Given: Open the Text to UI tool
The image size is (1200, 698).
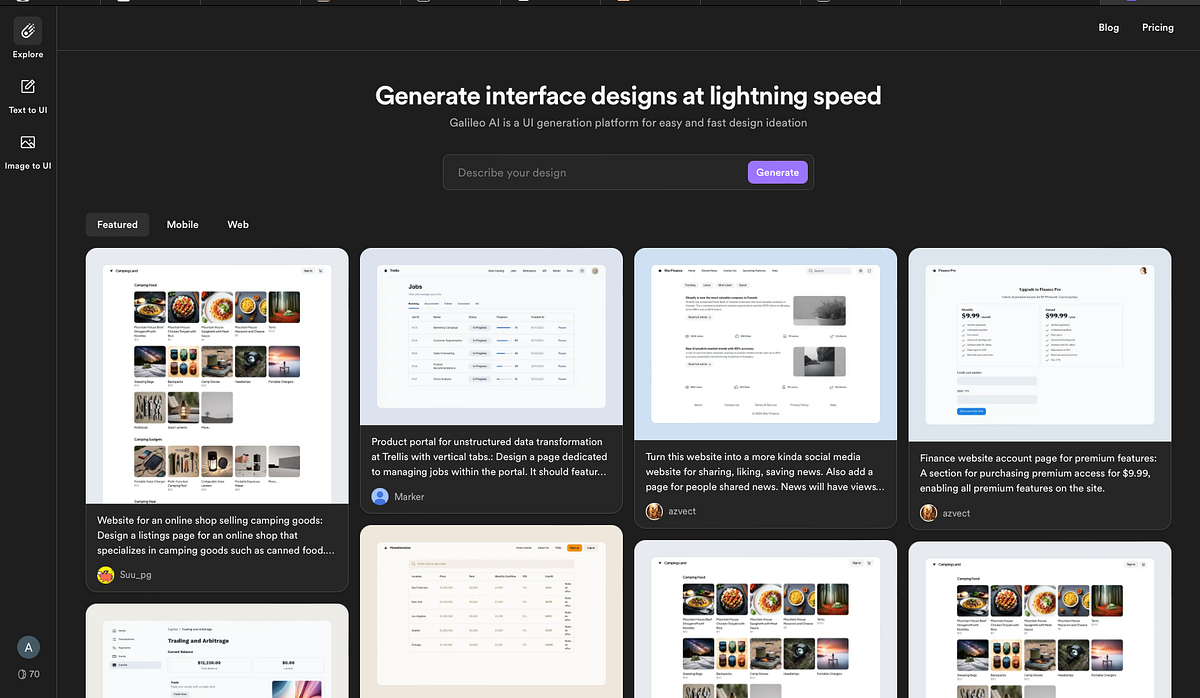Looking at the screenshot, I should pyautogui.click(x=28, y=96).
